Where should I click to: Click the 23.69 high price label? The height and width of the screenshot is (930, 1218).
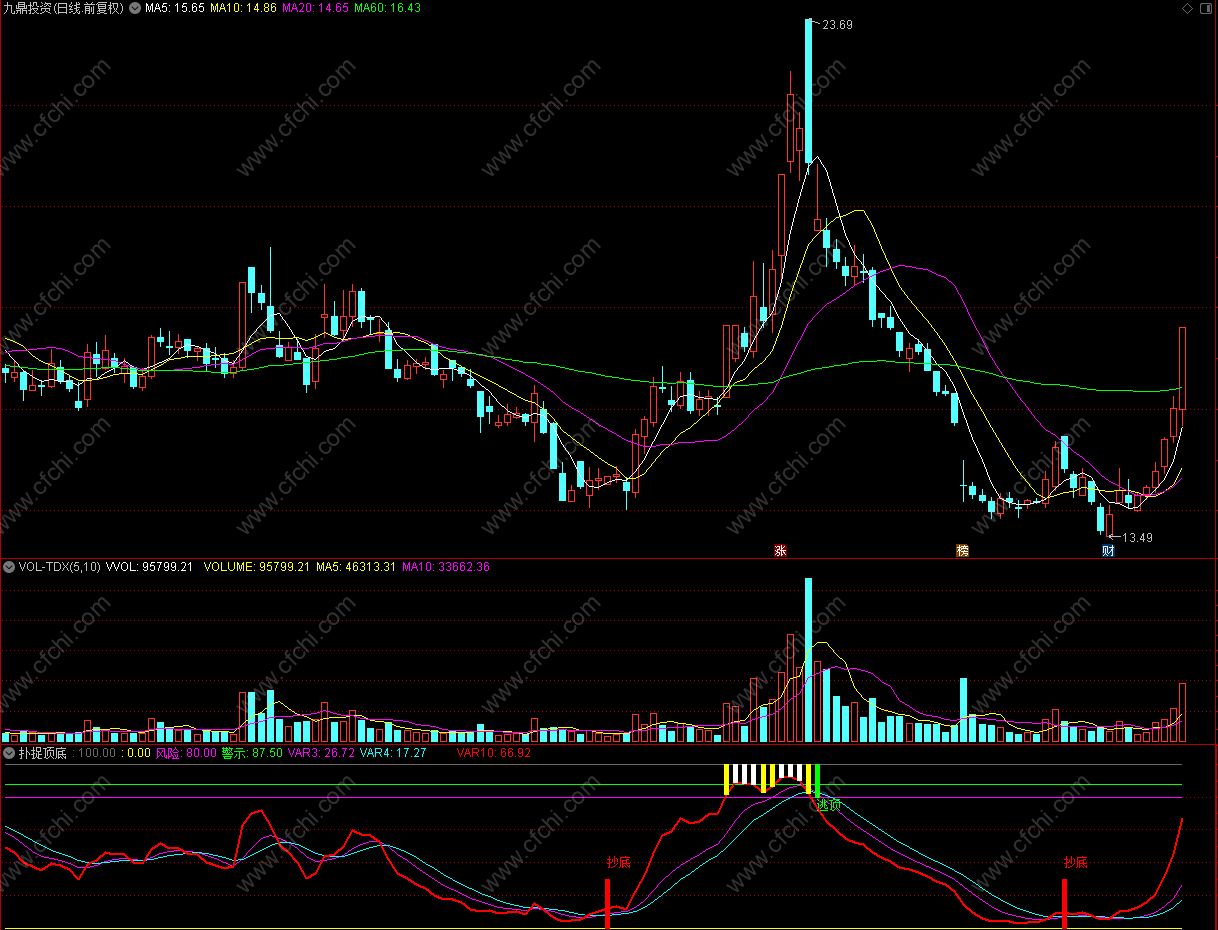pos(837,25)
